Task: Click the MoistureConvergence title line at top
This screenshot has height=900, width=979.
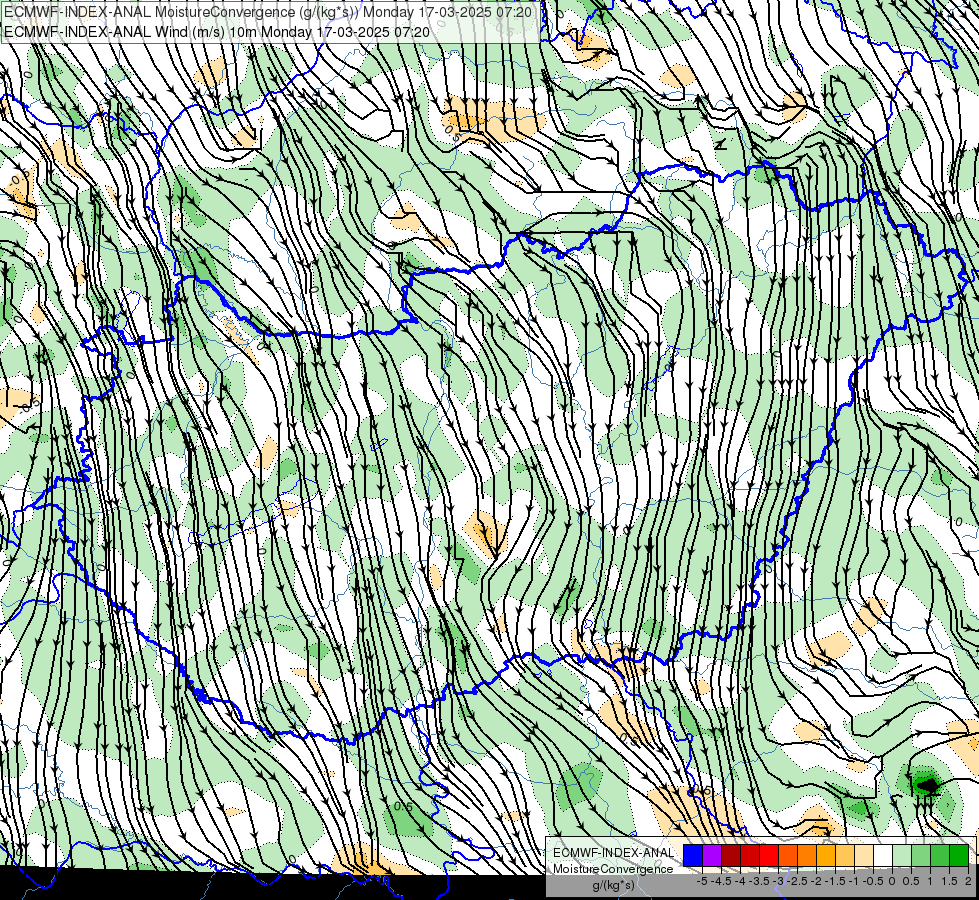Action: pyautogui.click(x=268, y=12)
